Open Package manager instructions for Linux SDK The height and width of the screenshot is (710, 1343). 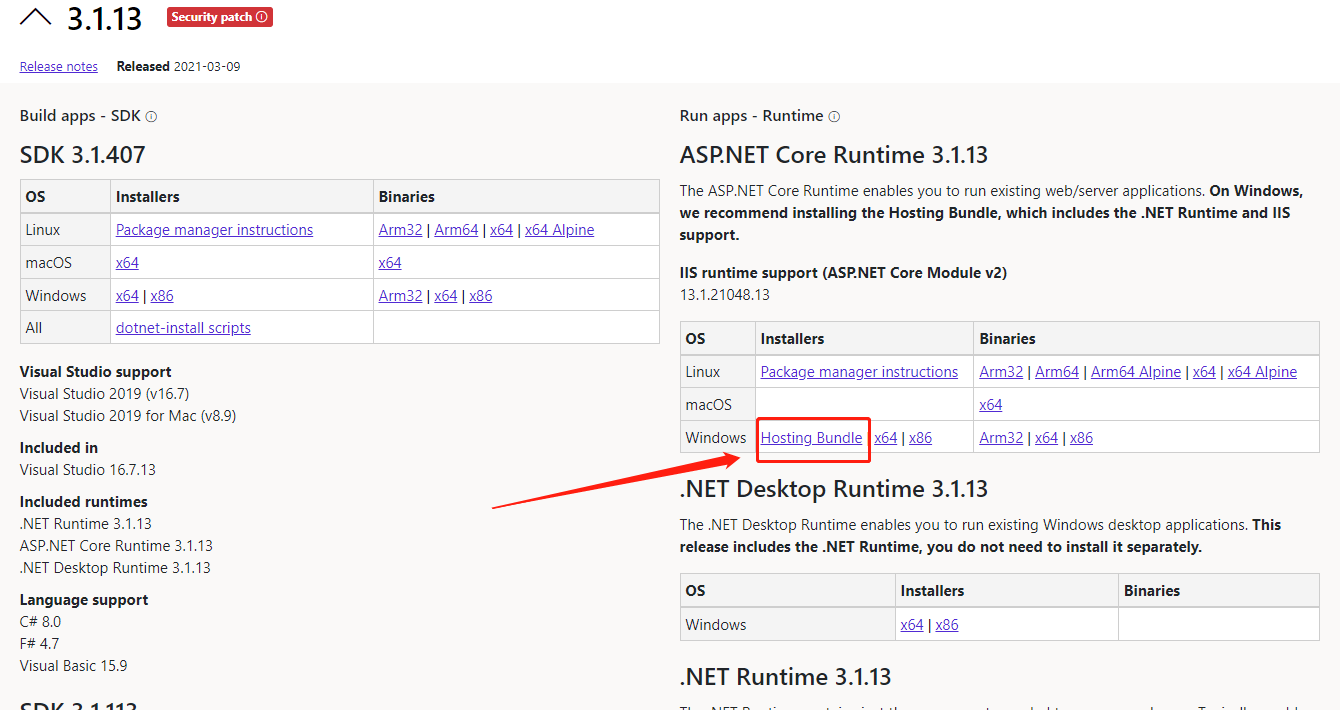tap(213, 229)
